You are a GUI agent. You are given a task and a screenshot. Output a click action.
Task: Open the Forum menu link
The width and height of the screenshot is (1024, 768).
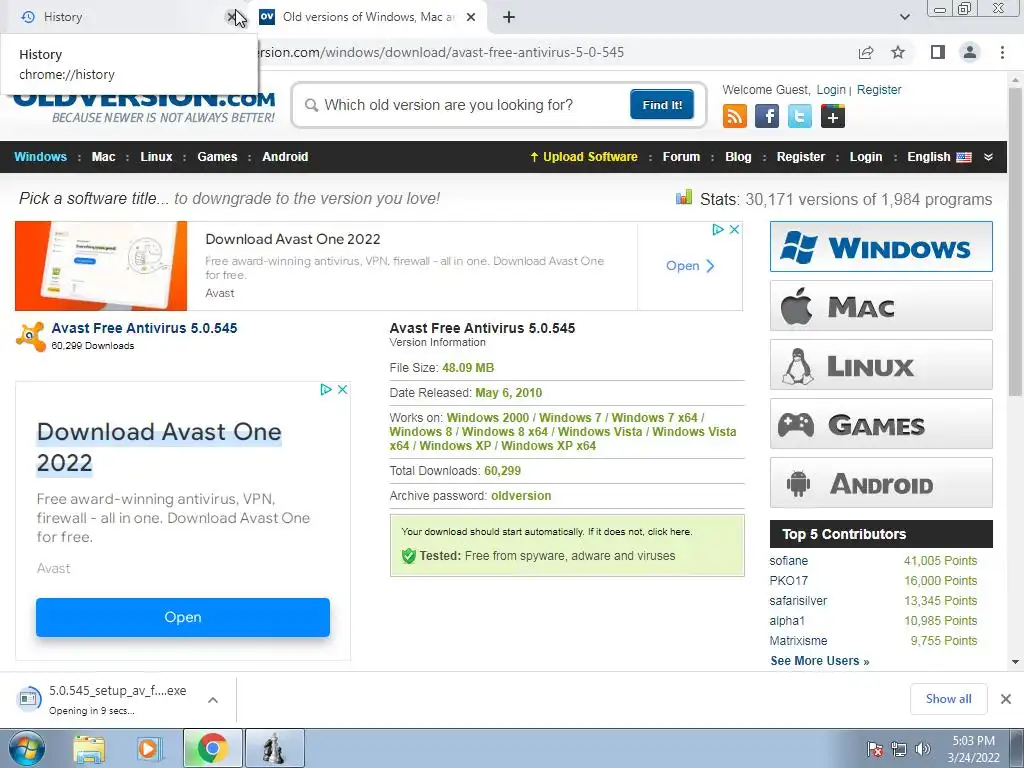(681, 157)
